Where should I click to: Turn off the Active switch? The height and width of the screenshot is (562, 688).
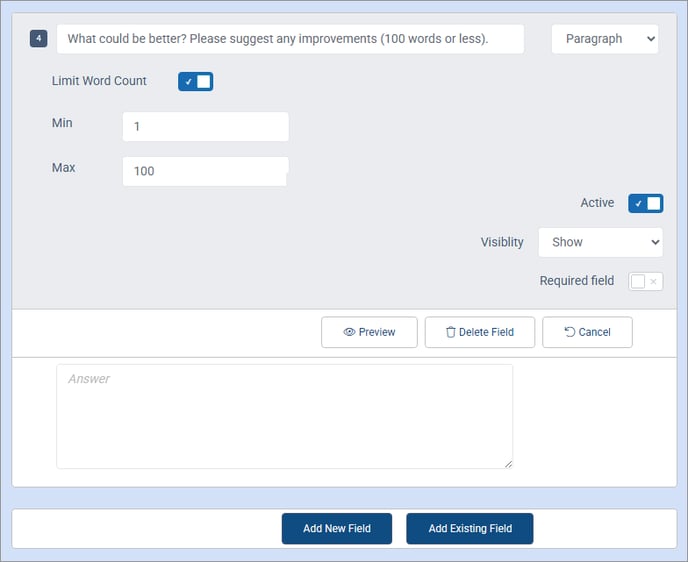click(x=645, y=204)
